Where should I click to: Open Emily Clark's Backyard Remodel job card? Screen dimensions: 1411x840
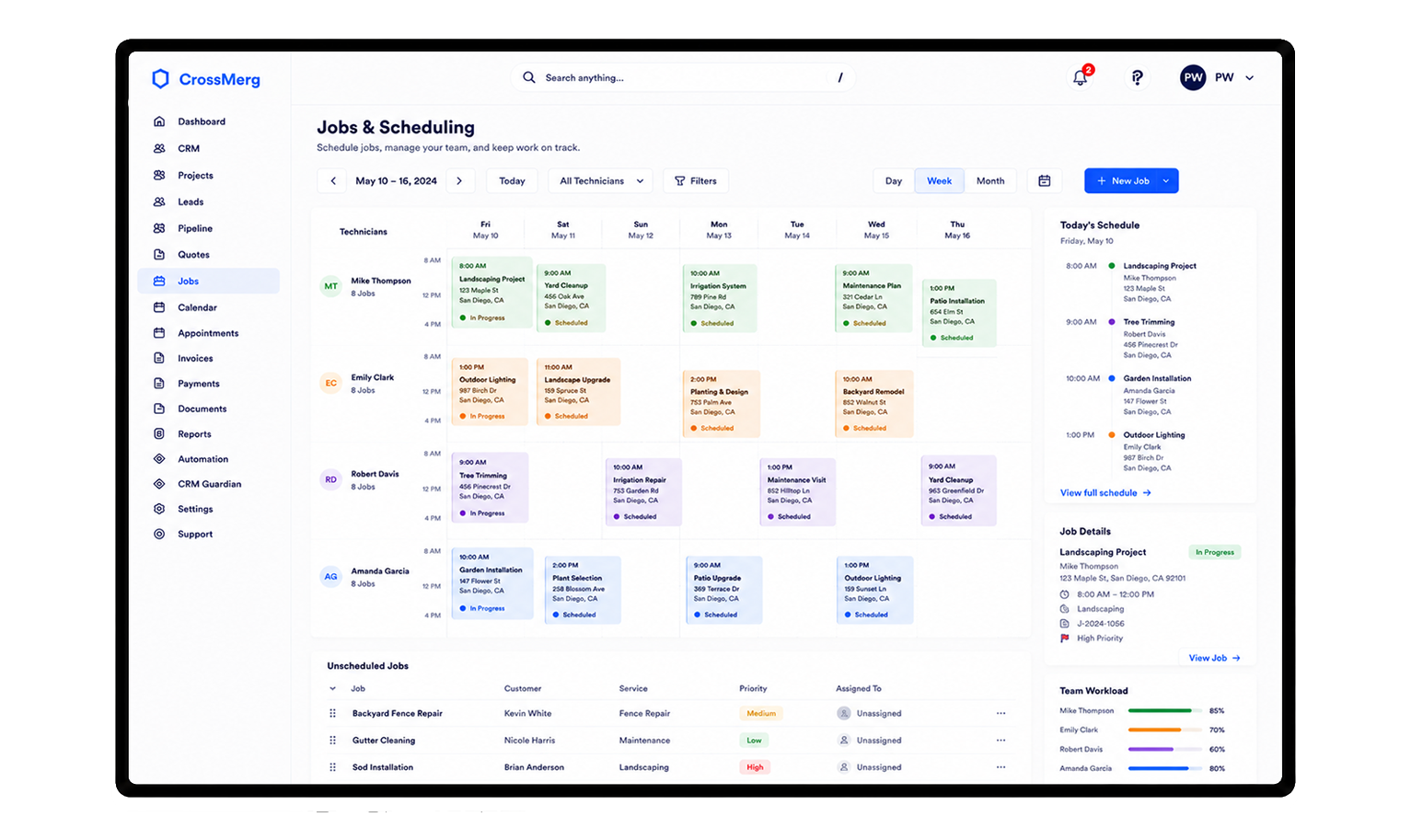pyautogui.click(x=873, y=403)
